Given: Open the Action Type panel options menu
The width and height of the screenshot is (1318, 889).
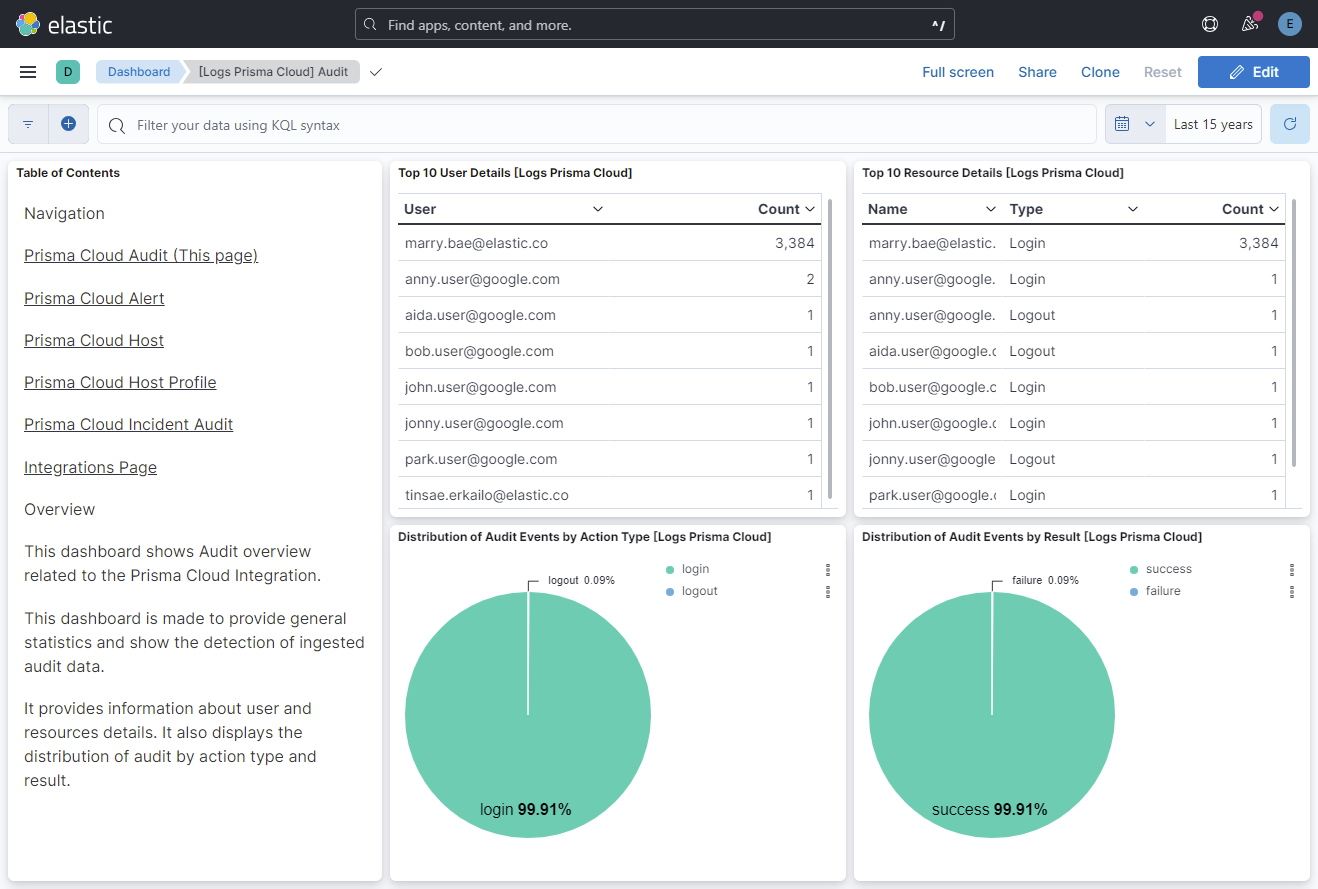Looking at the screenshot, I should coord(827,570).
